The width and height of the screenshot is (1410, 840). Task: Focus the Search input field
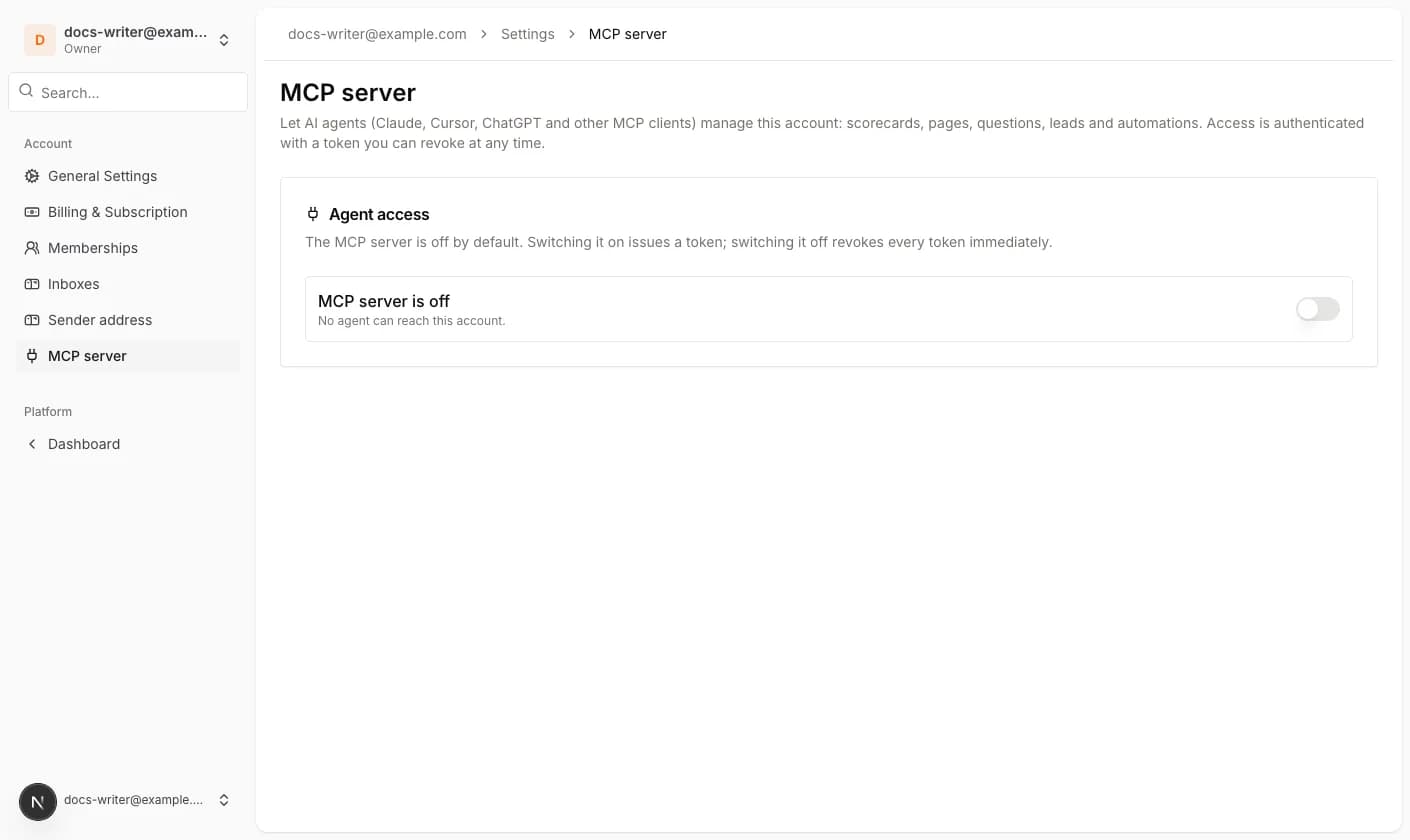(x=128, y=92)
